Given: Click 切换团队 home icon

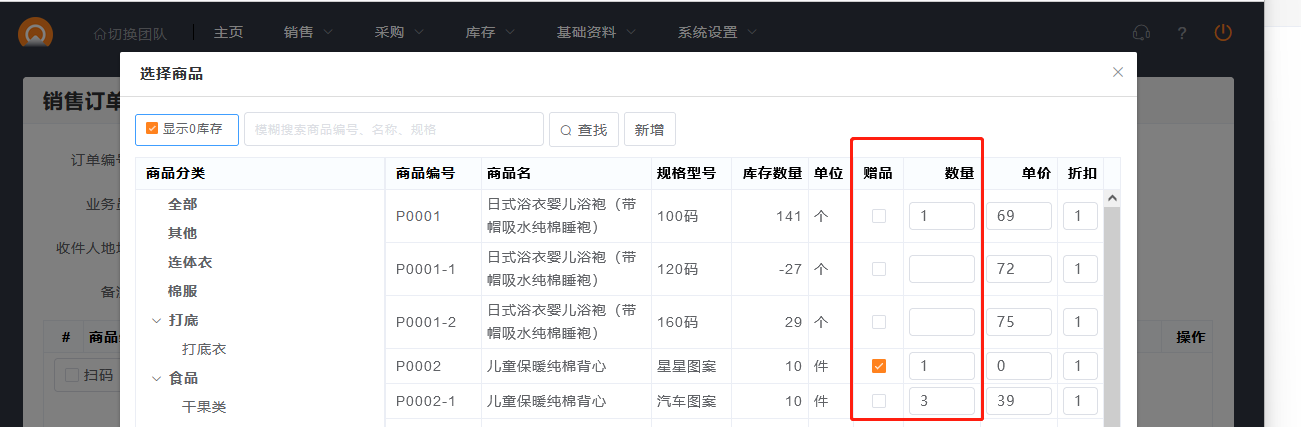Looking at the screenshot, I should point(100,33).
